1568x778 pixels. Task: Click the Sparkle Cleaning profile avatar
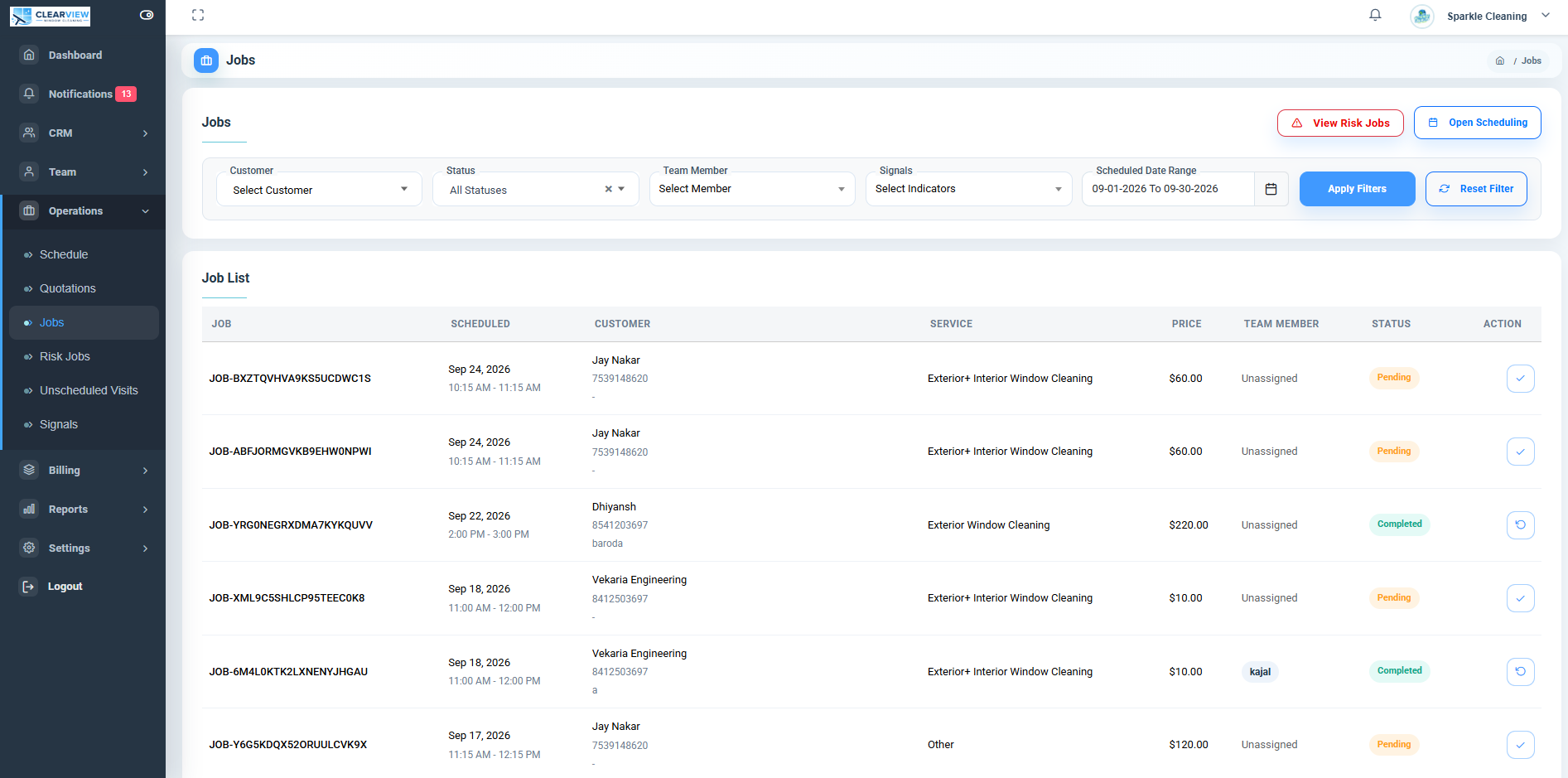pos(1422,16)
